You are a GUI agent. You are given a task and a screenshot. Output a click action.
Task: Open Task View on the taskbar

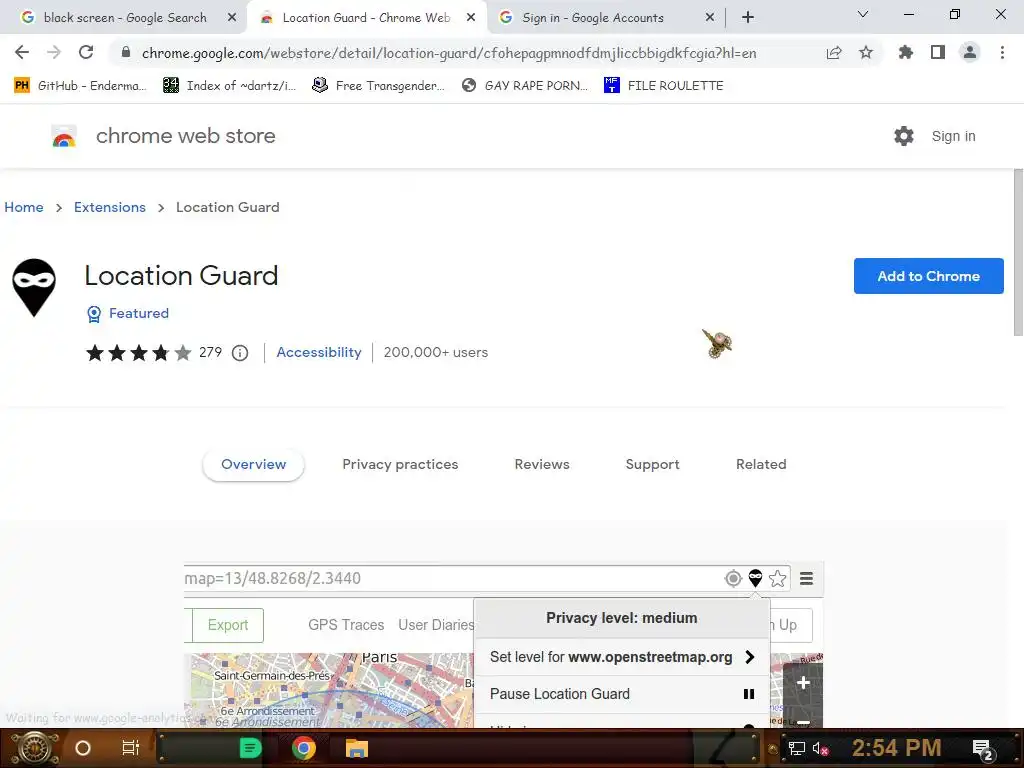(x=131, y=748)
